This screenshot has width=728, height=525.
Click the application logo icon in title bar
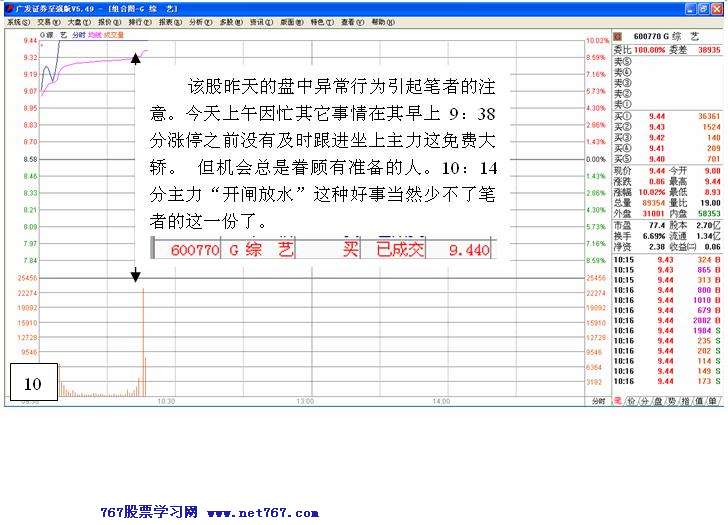[x=9, y=8]
